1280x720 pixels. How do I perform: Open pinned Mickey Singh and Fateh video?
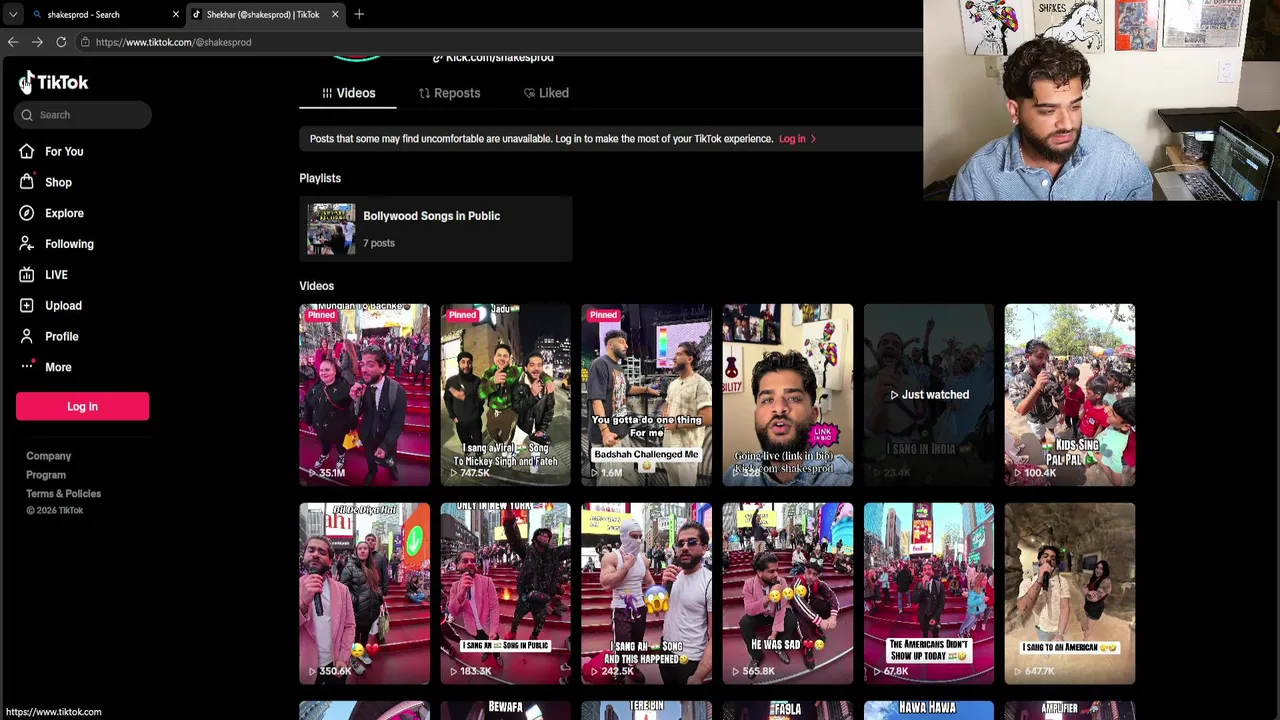click(x=505, y=395)
